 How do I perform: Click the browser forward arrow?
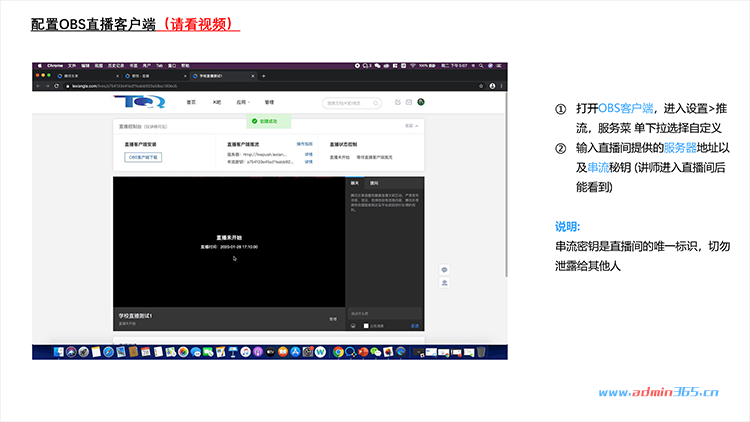coord(47,86)
